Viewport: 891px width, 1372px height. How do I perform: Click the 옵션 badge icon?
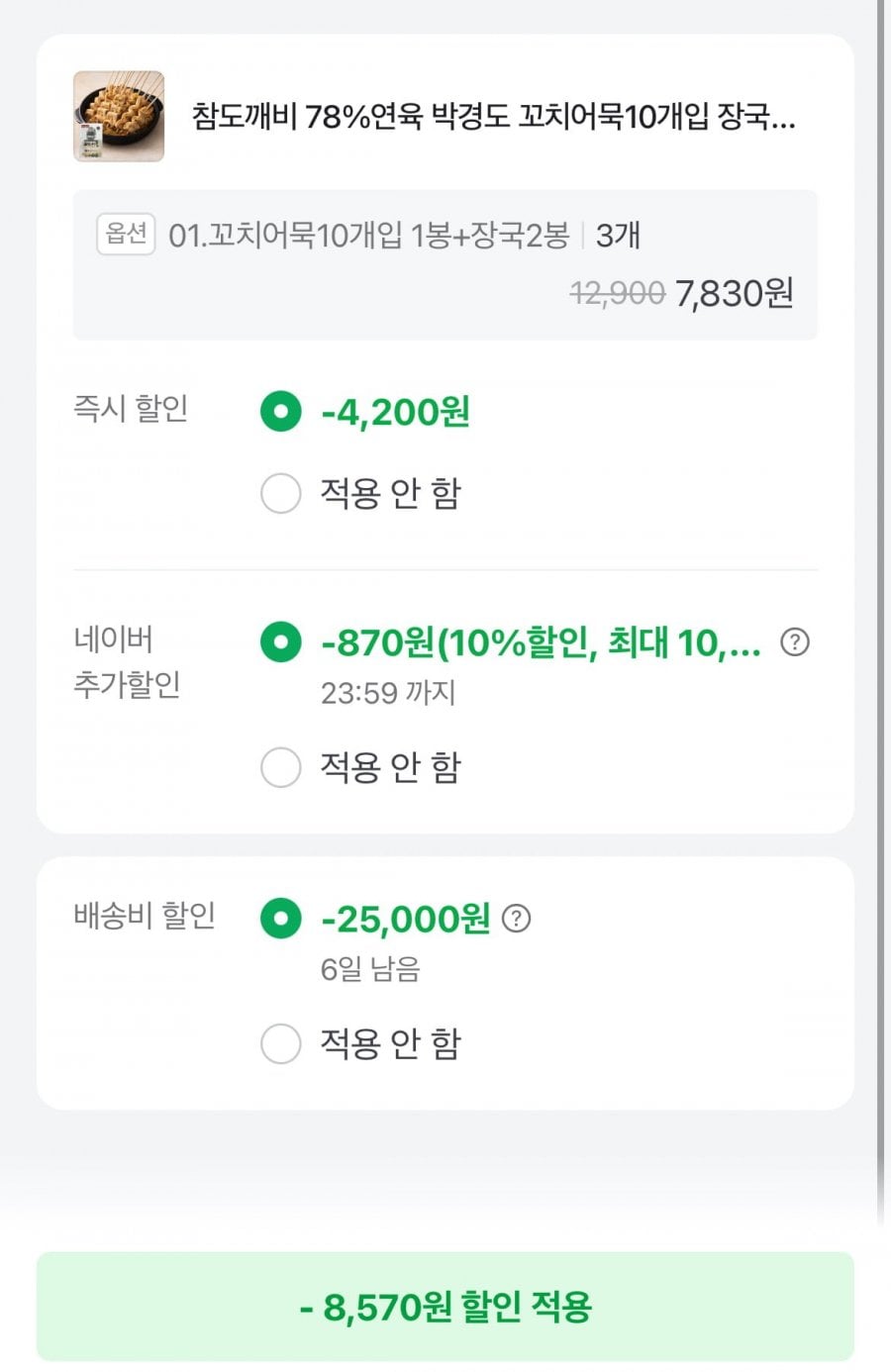pos(126,235)
